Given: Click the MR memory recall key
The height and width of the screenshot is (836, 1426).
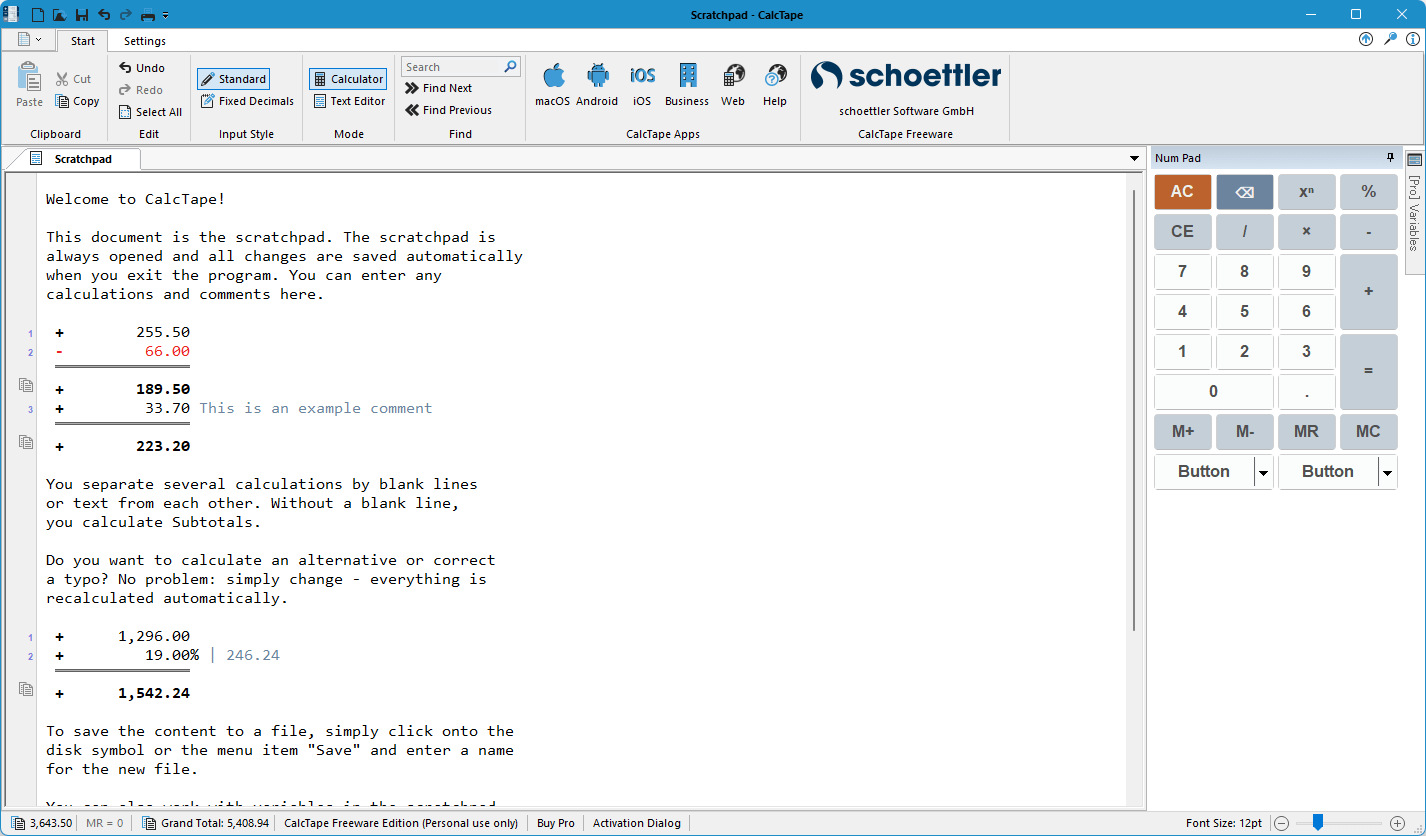Looking at the screenshot, I should [x=1306, y=432].
